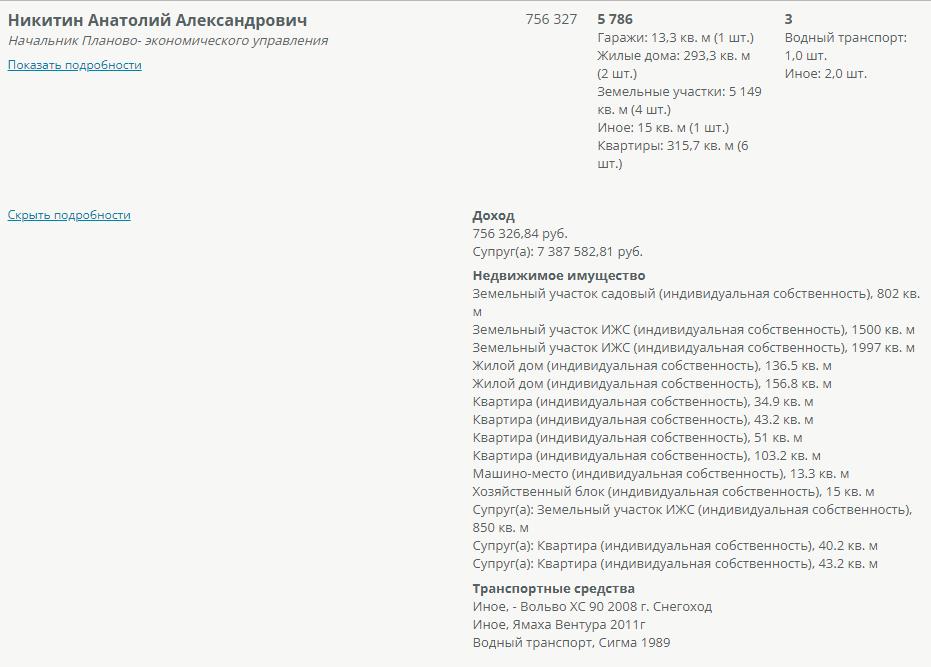Click the 'Жилые дома: 293,3 кв. м' summary

coord(673,56)
